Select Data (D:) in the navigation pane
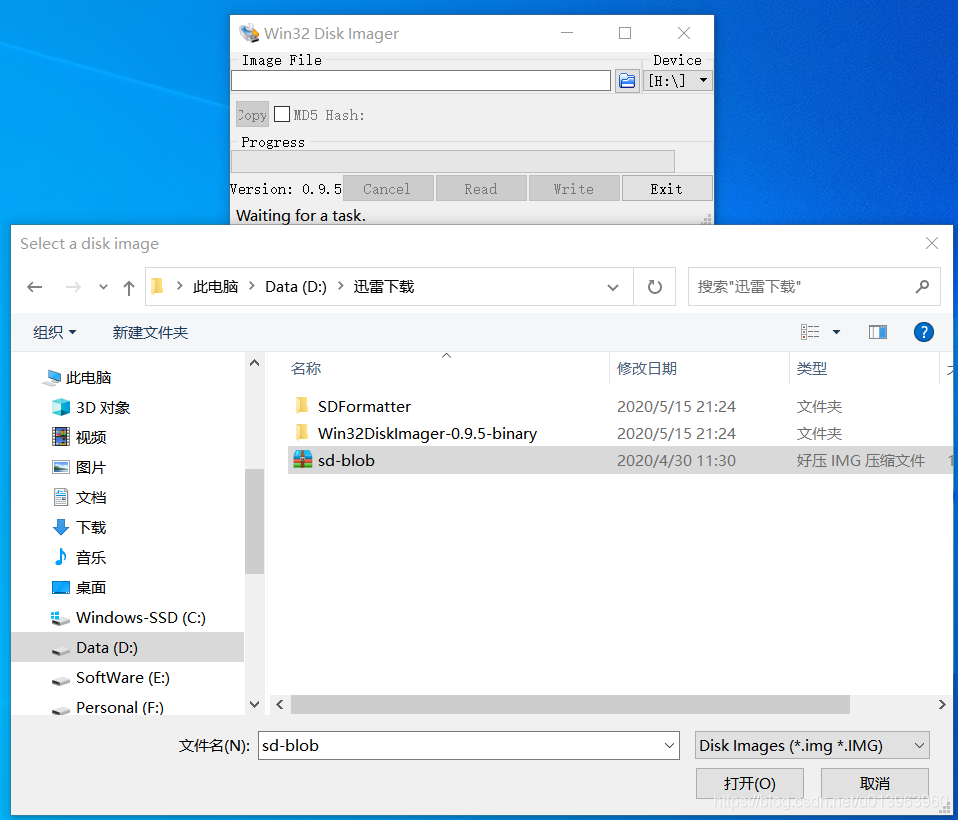958x820 pixels. click(x=128, y=647)
